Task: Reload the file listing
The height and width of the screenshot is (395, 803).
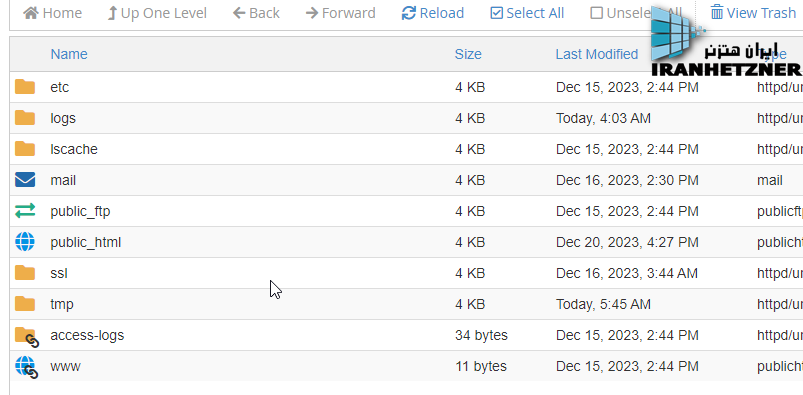Action: tap(433, 13)
